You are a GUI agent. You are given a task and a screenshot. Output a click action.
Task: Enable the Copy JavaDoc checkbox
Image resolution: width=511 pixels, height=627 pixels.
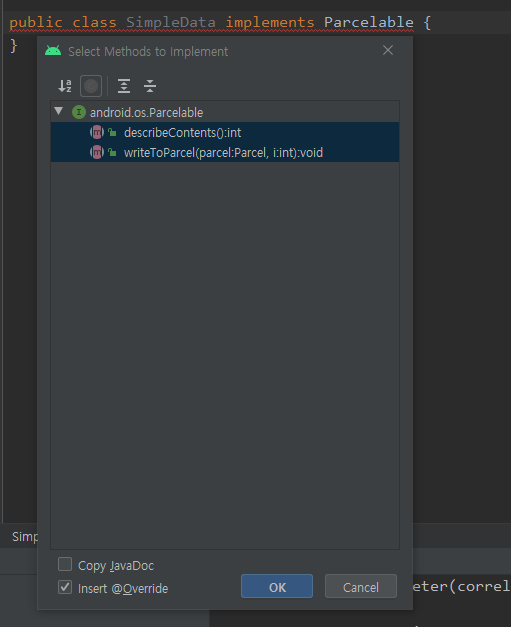65,564
